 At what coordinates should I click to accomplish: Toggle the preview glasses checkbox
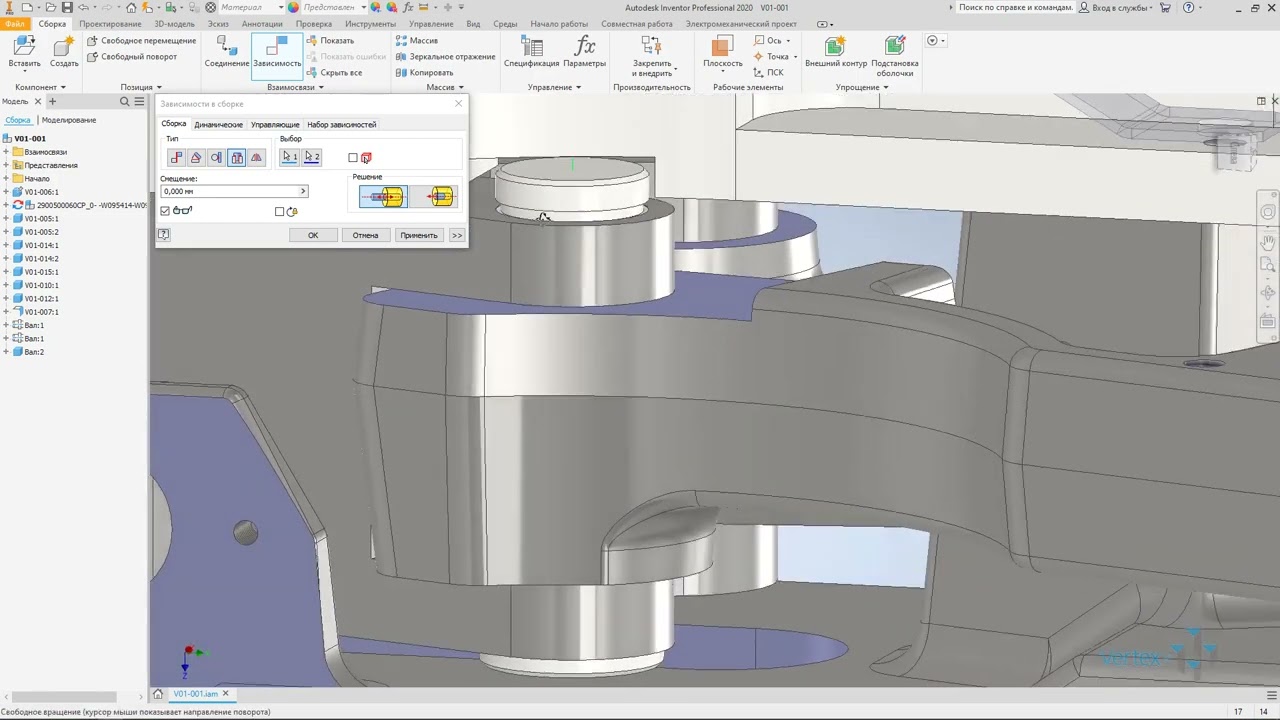point(165,211)
